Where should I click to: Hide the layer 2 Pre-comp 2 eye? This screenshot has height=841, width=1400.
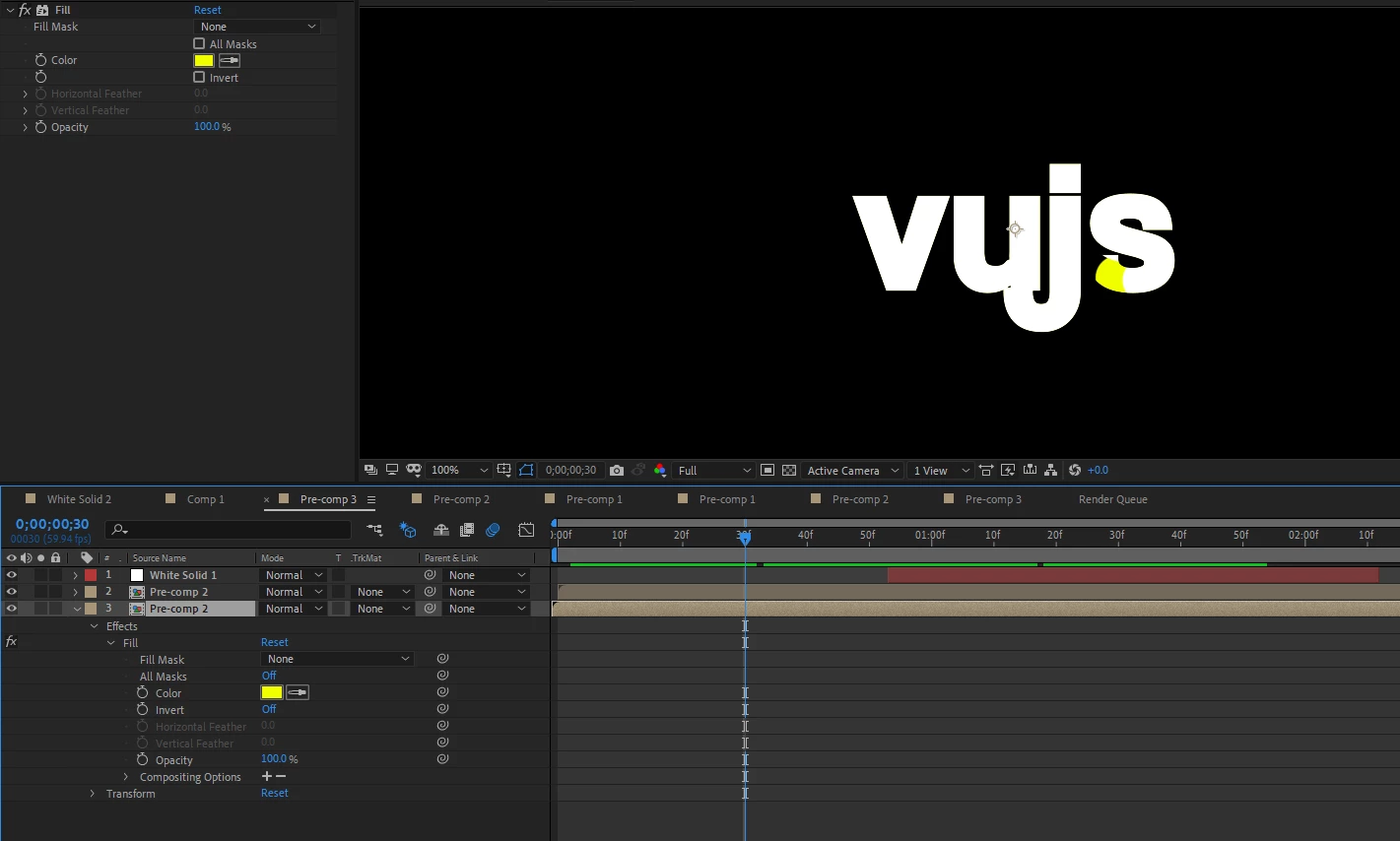(x=12, y=592)
